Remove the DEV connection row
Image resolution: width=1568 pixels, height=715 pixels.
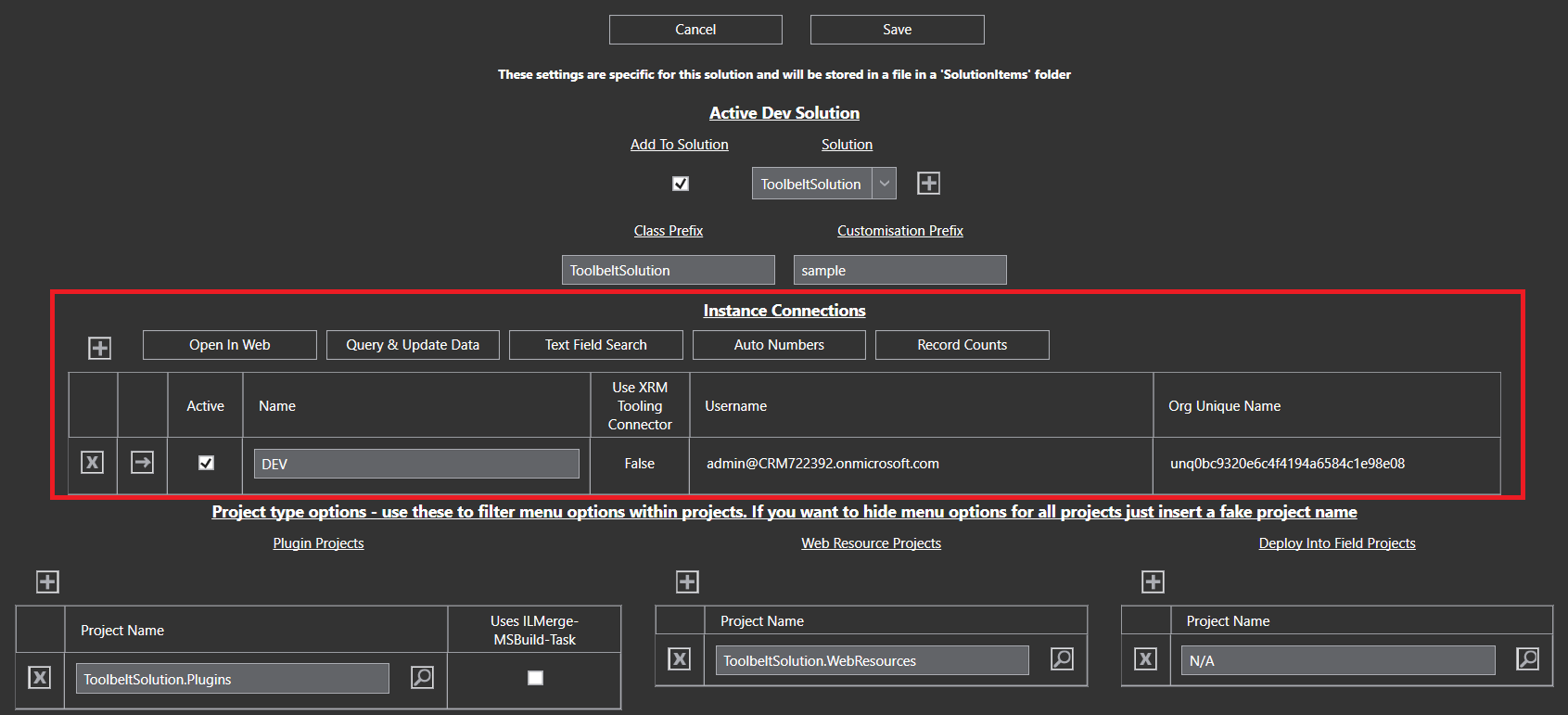[92, 463]
